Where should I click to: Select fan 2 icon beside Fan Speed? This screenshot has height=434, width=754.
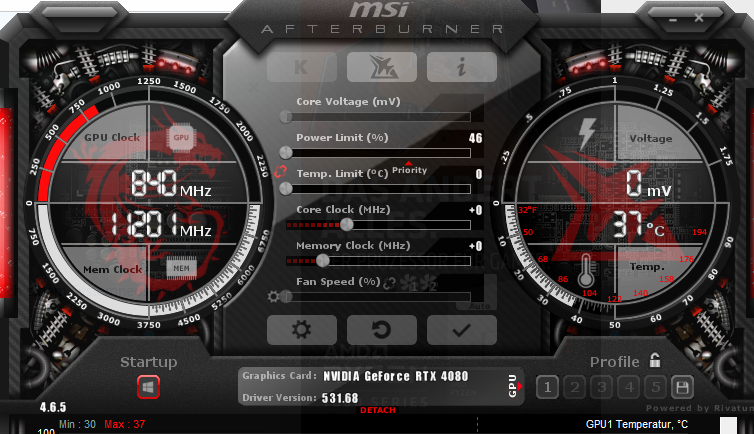click(429, 283)
